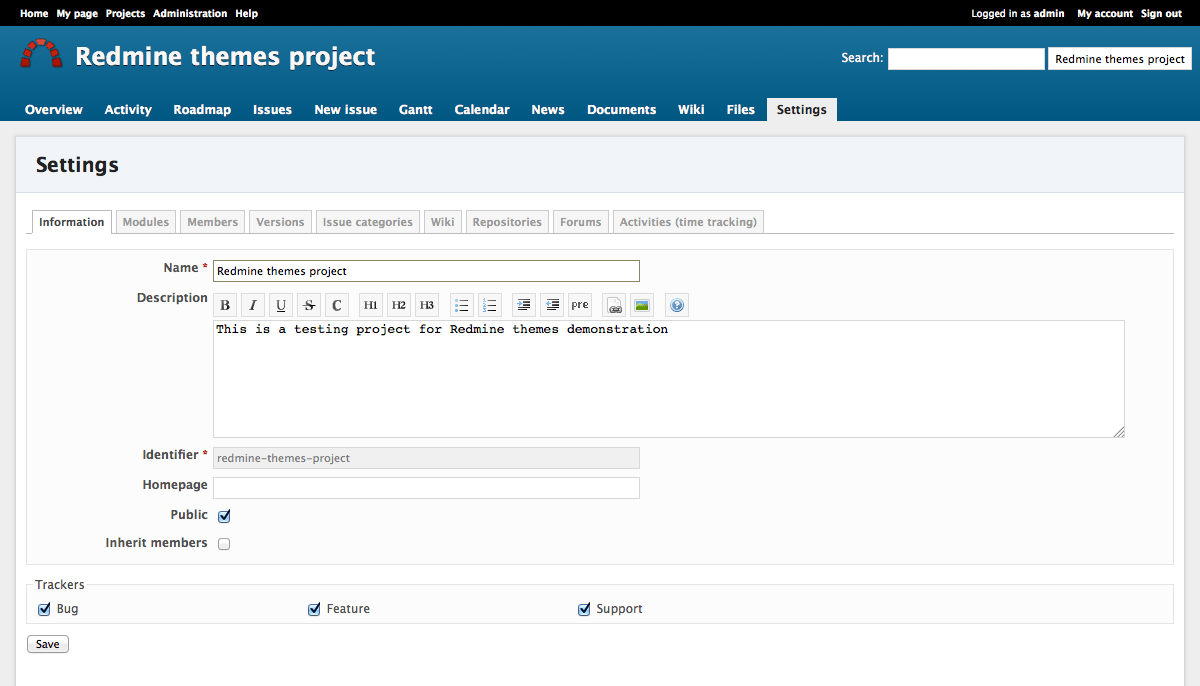This screenshot has width=1200, height=686.
Task: Click the Redmine logo in the header
Action: pyautogui.click(x=41, y=54)
